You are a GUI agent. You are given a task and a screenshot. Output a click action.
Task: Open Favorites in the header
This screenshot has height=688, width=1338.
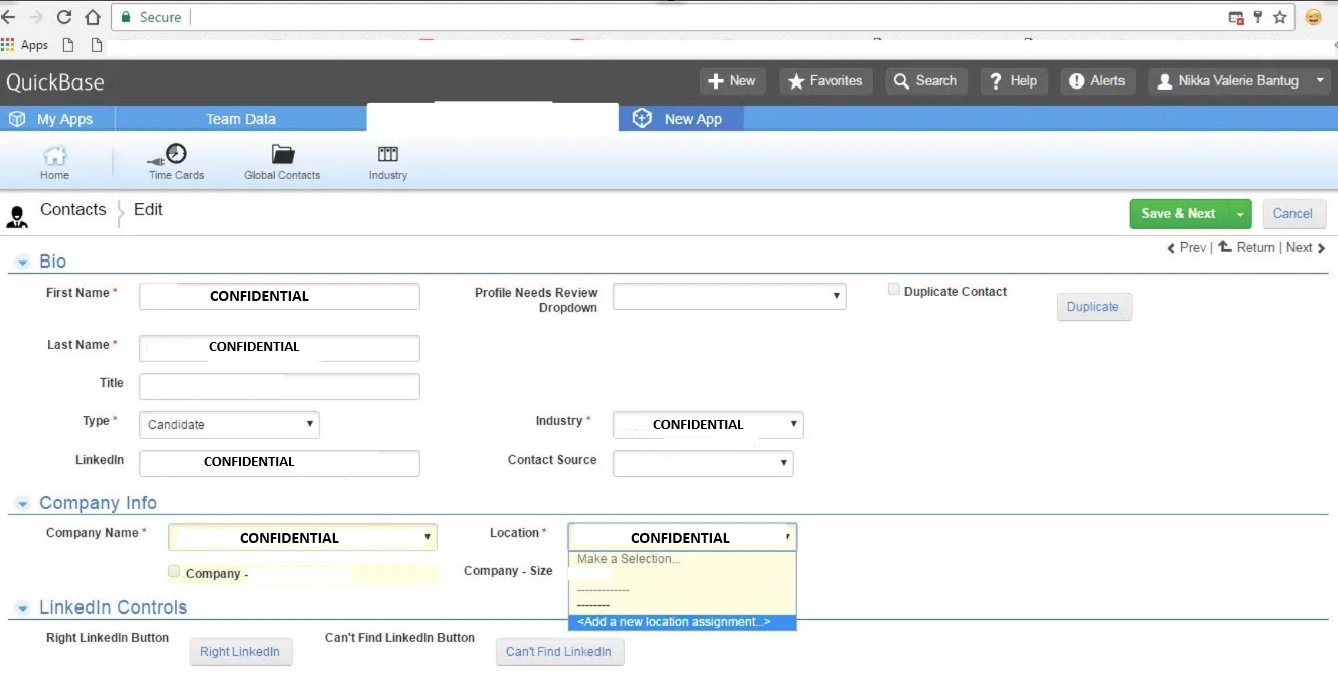tap(825, 81)
